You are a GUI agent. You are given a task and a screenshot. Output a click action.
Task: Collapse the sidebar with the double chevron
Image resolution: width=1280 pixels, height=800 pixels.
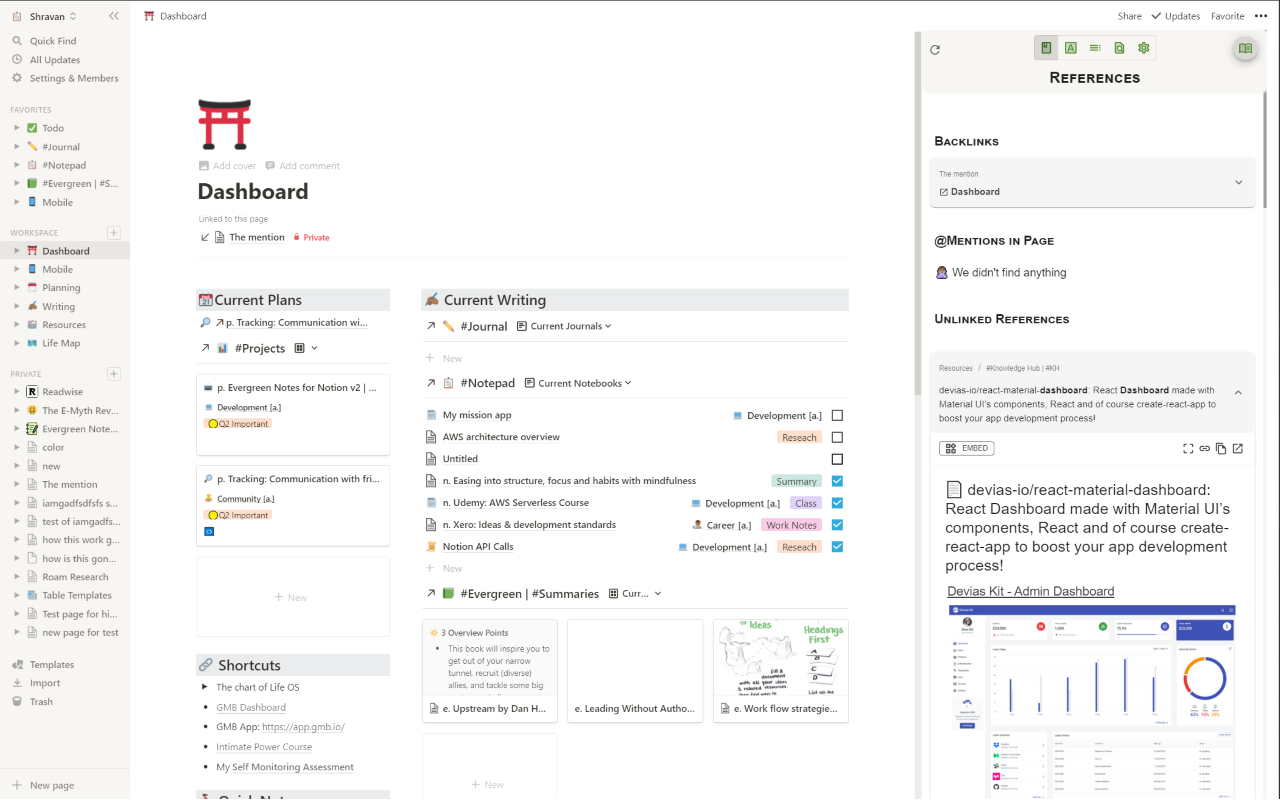pyautogui.click(x=114, y=16)
